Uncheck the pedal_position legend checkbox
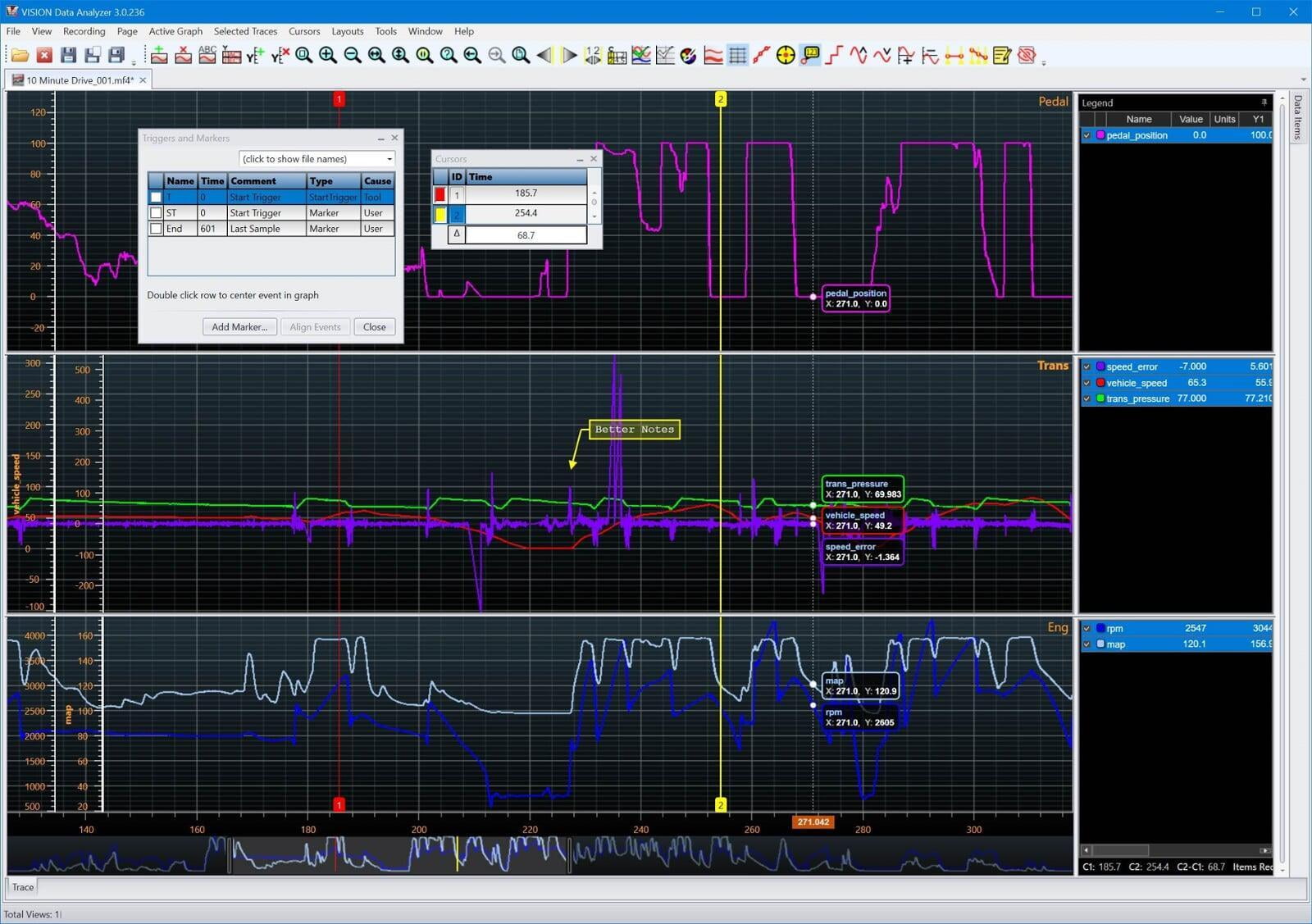 coord(1087,135)
